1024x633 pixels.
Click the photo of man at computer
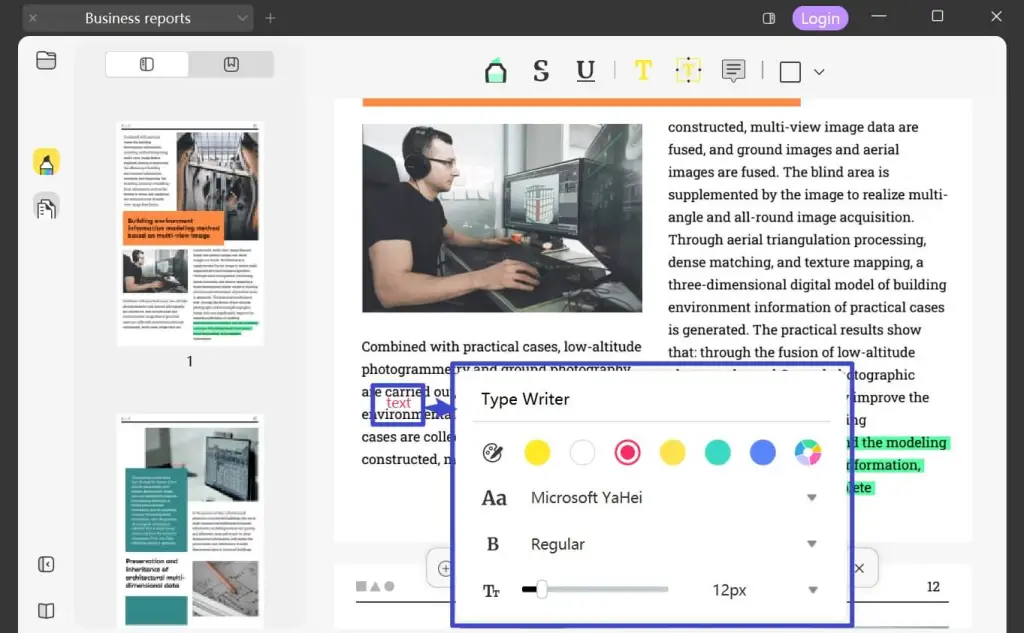tap(502, 218)
